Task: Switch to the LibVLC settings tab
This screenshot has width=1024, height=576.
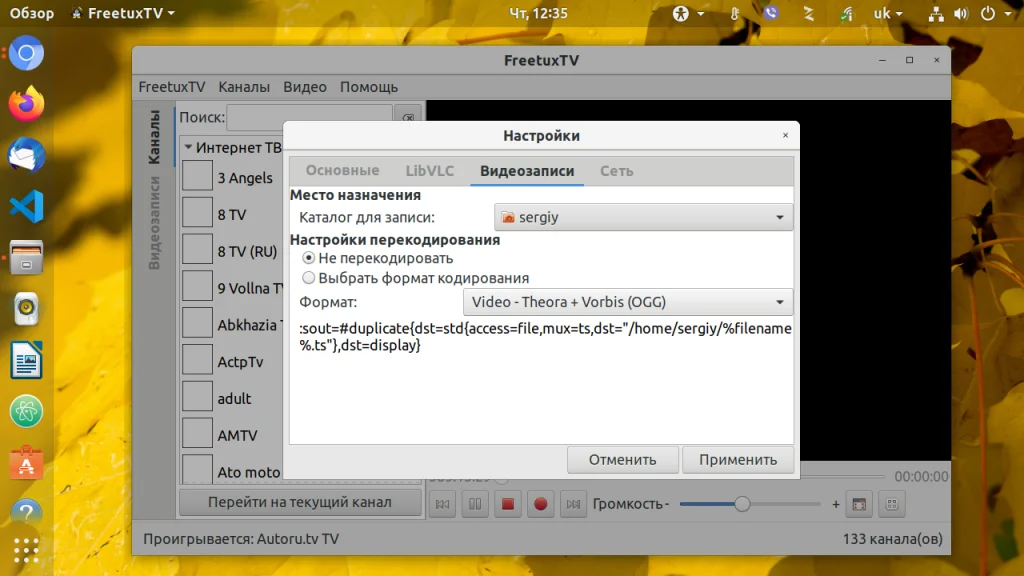Action: point(429,170)
